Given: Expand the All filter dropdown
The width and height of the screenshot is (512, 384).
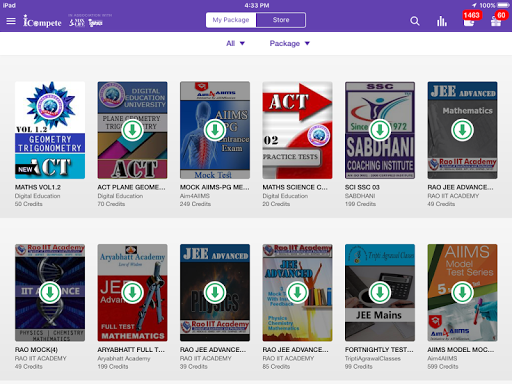Looking at the screenshot, I should click(235, 43).
